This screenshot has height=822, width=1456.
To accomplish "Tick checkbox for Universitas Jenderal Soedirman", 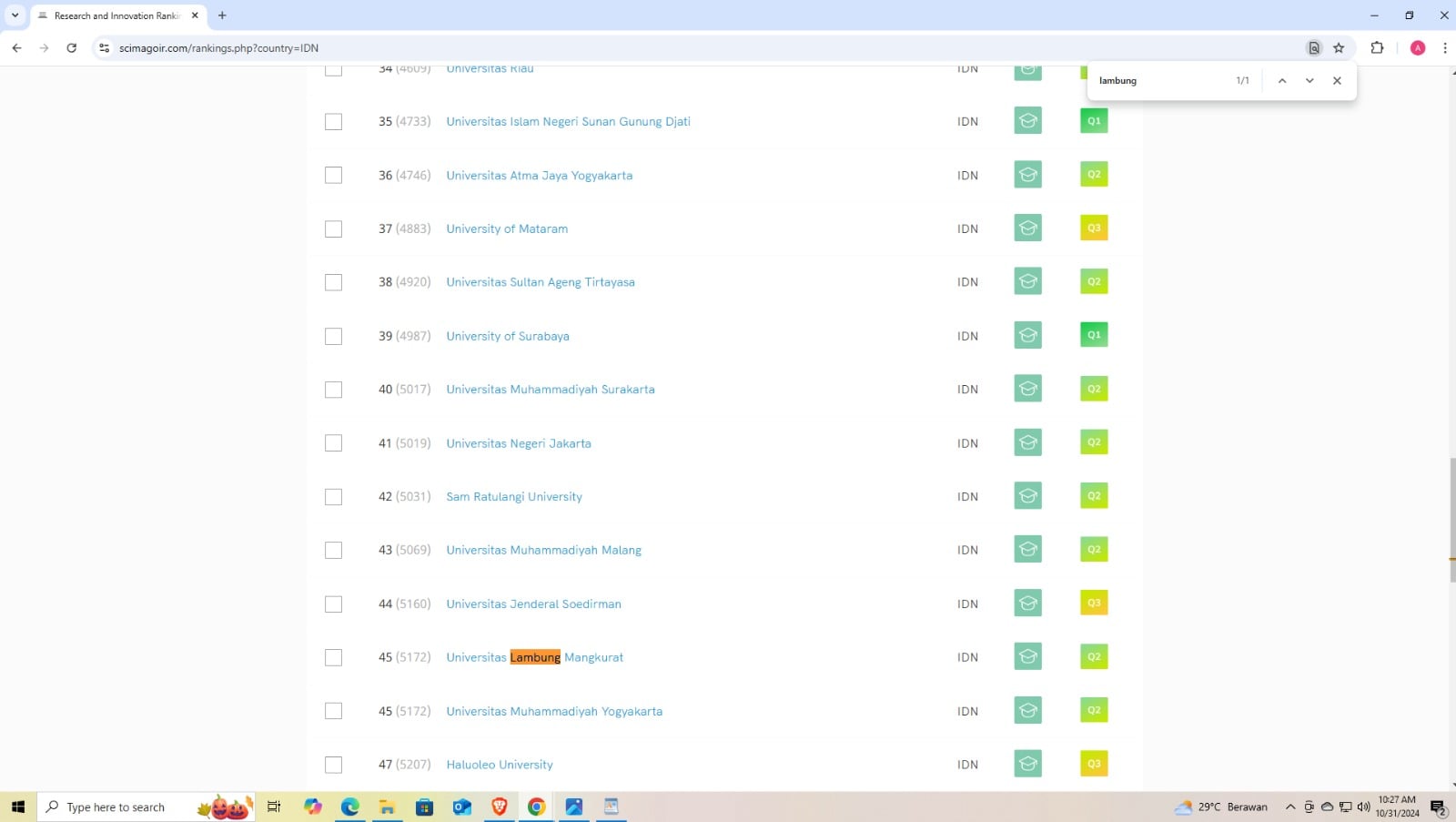I will pyautogui.click(x=334, y=604).
